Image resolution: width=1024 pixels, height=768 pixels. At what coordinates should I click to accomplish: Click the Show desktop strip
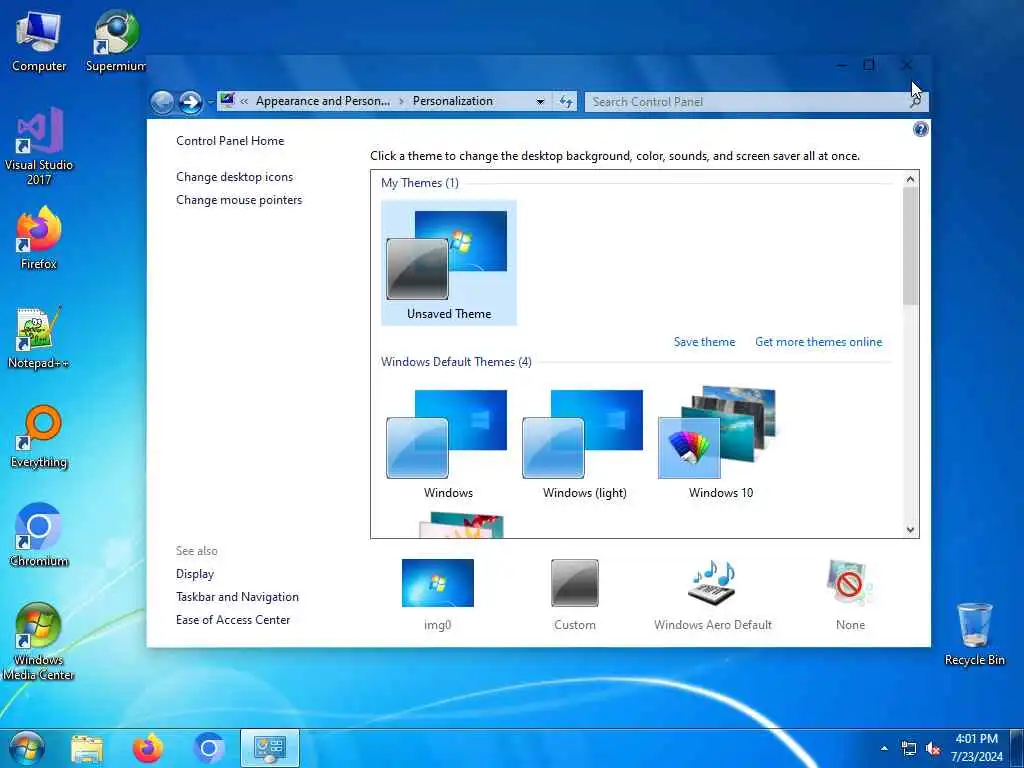1017,748
